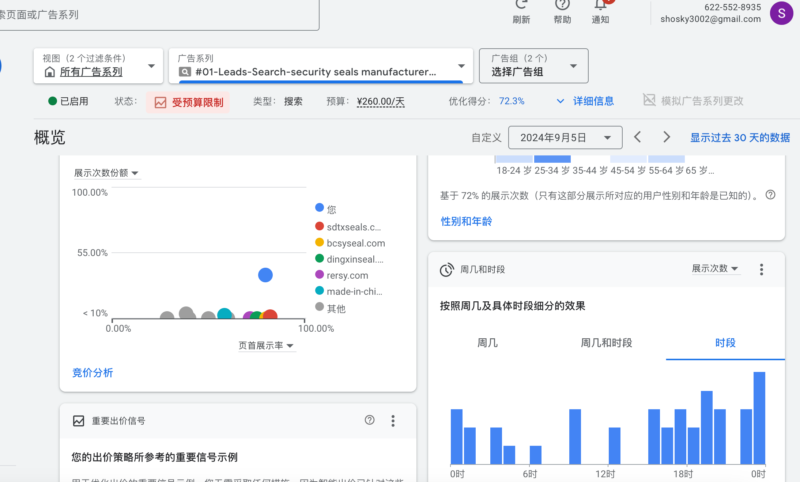Click the account email shosky3002@gmail.com

pyautogui.click(x=710, y=19)
